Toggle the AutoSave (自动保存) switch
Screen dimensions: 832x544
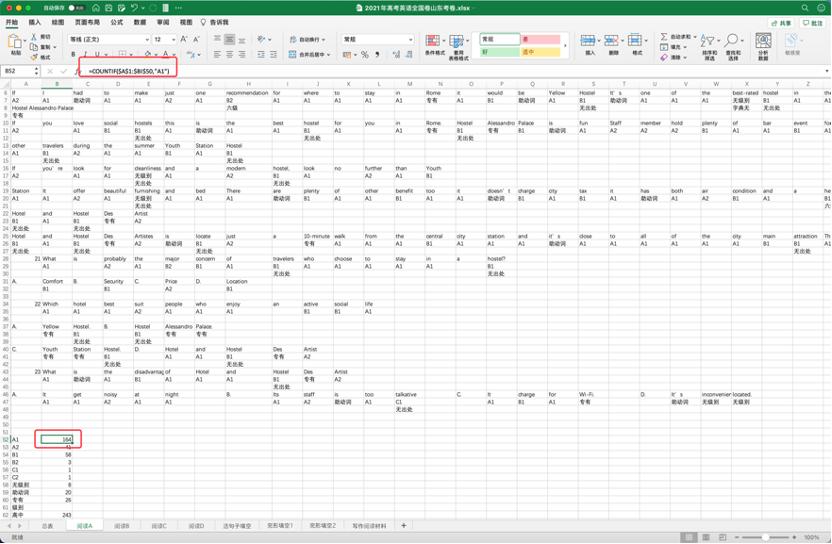coord(76,8)
